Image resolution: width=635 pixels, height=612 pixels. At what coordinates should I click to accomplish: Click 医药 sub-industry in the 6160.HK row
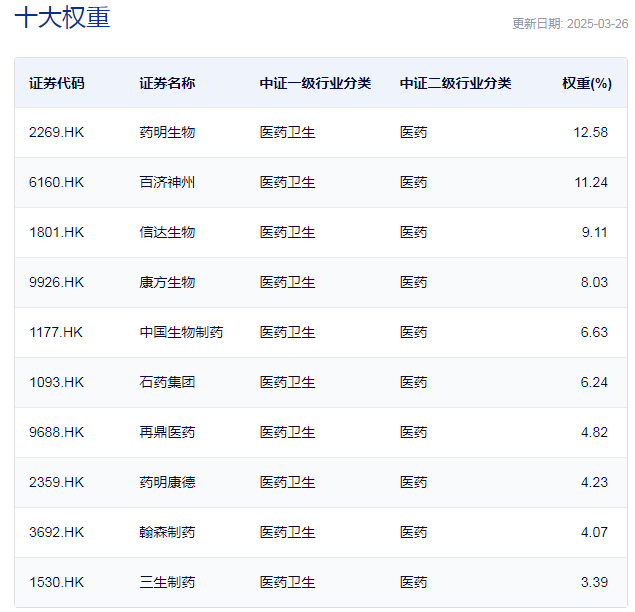(413, 182)
